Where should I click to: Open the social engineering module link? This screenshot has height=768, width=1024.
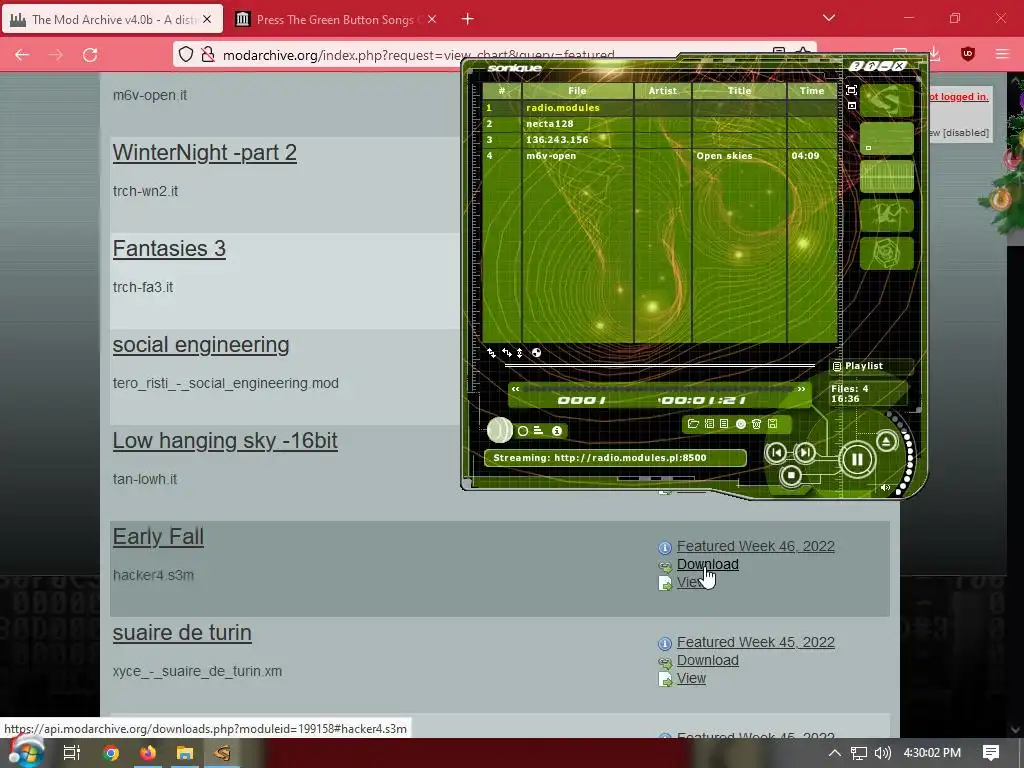200,345
